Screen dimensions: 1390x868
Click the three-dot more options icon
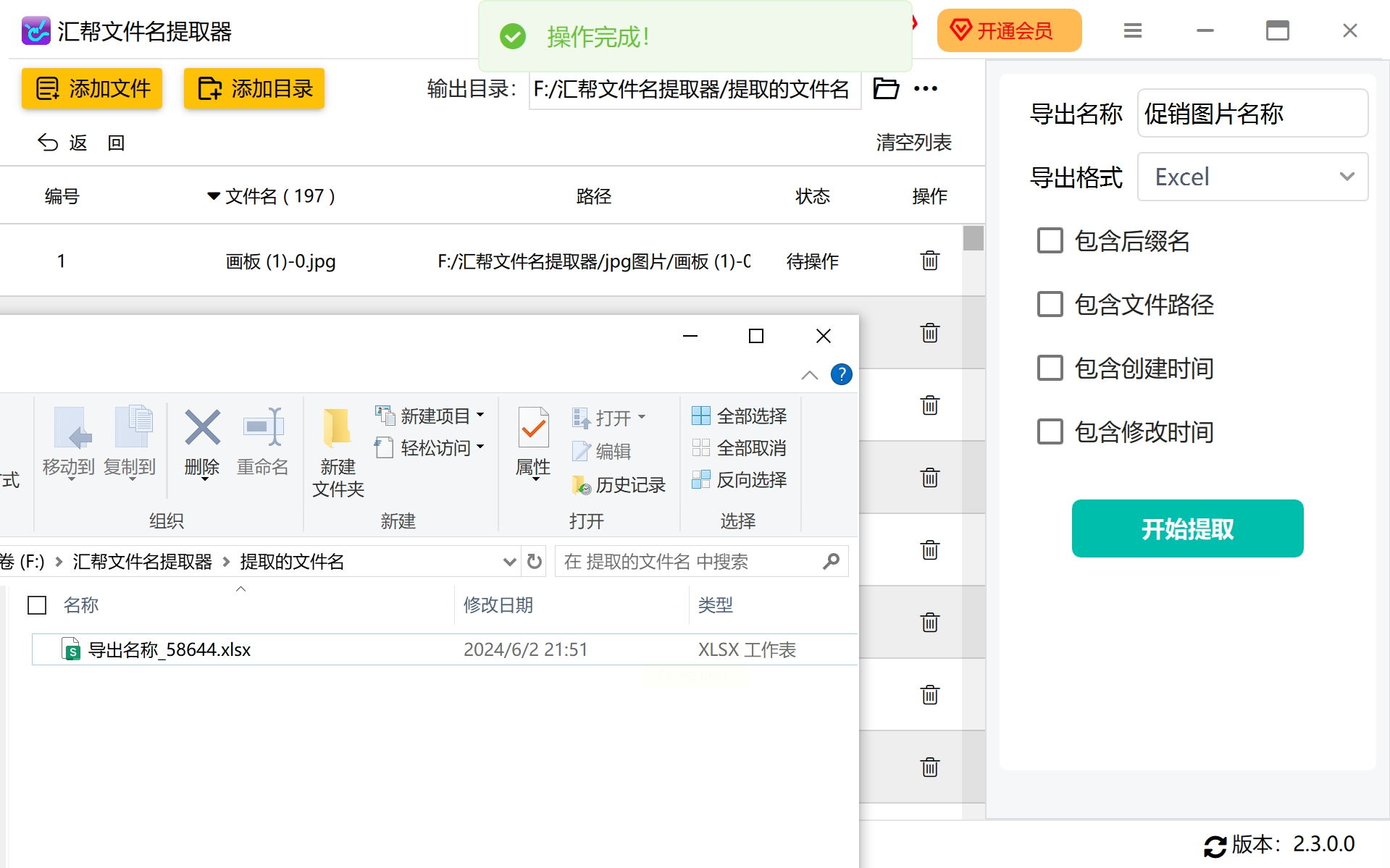pyautogui.click(x=926, y=88)
